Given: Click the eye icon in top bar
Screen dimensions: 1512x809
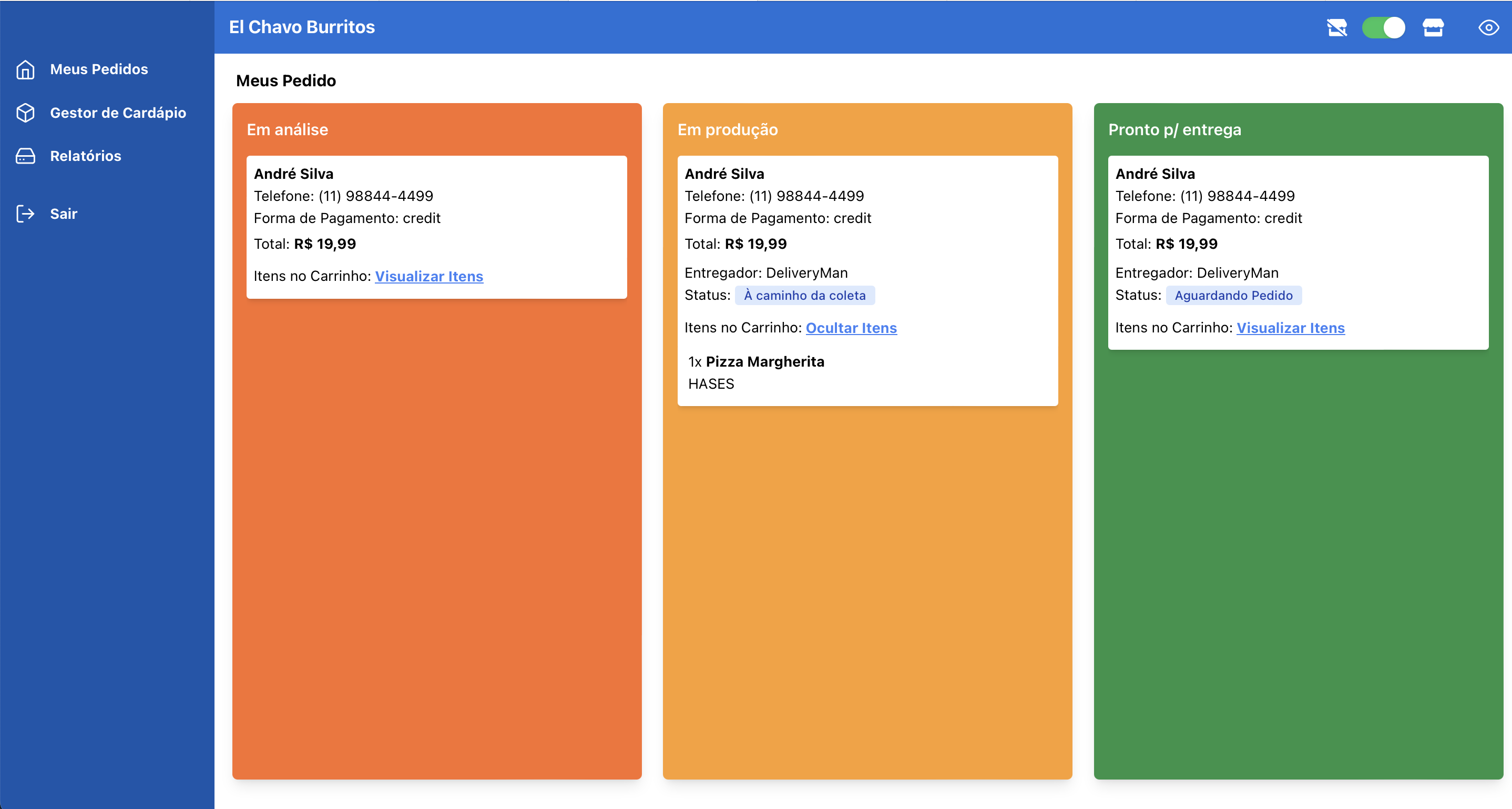Looking at the screenshot, I should click(1488, 27).
